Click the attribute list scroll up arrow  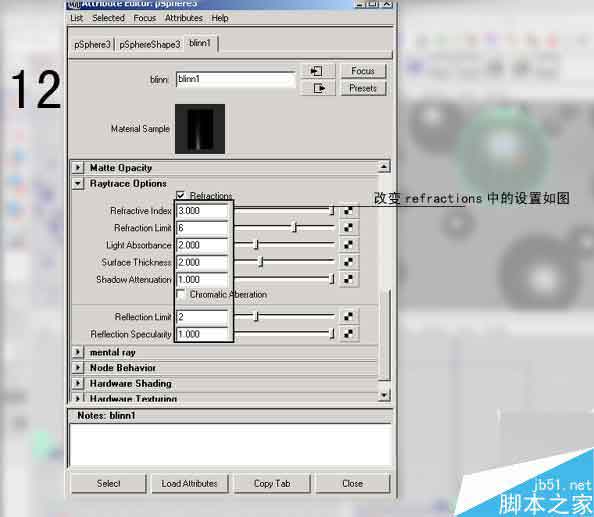[x=384, y=166]
